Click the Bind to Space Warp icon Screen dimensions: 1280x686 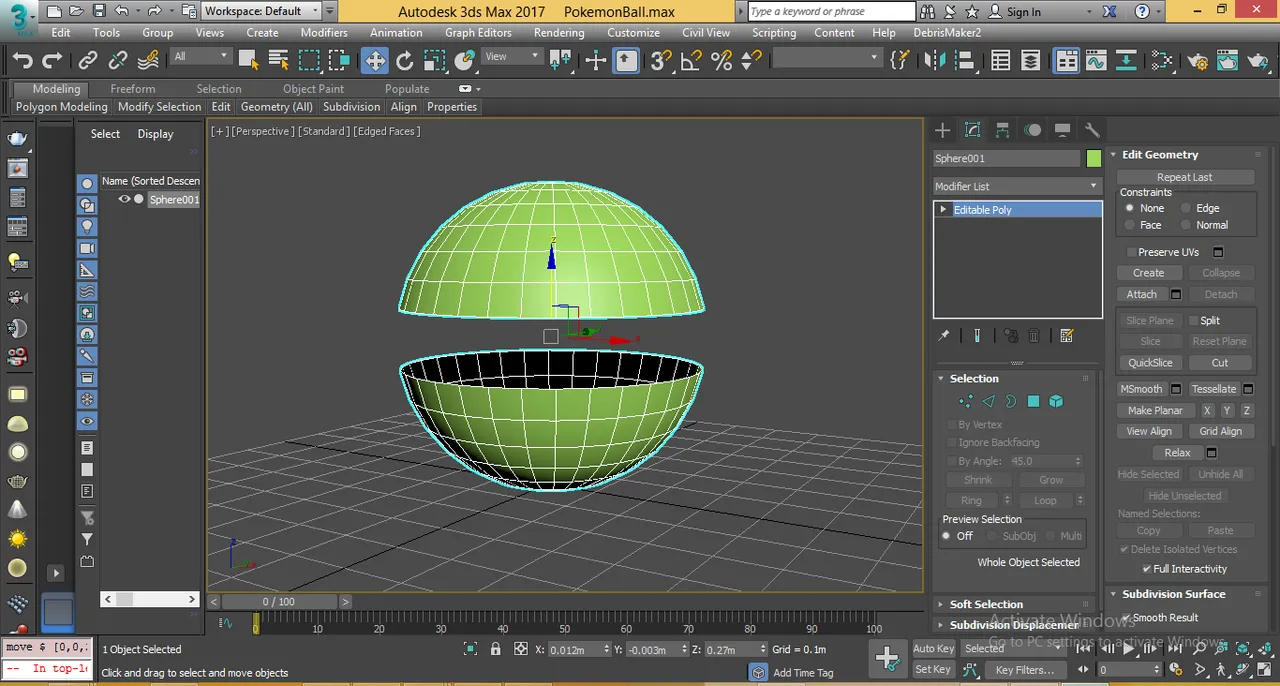click(x=148, y=61)
